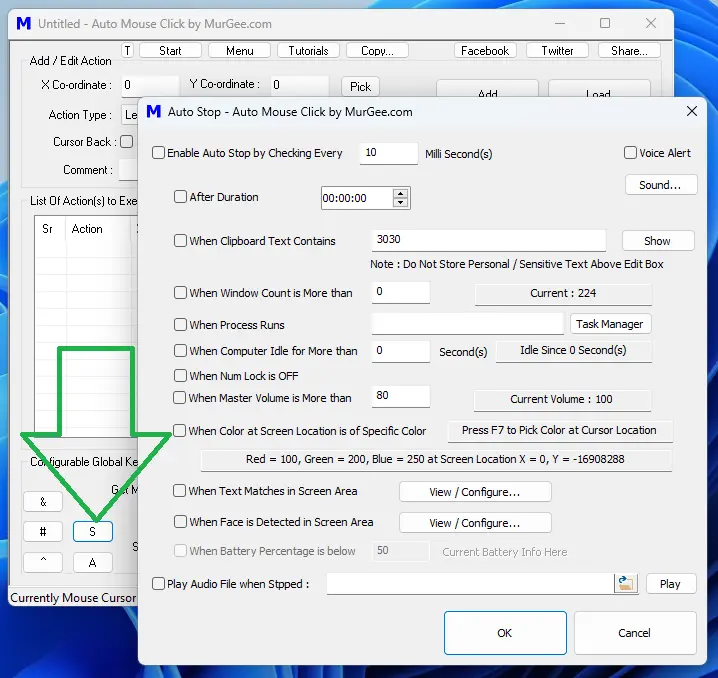Viewport: 718px width, 678px height.
Task: Click the Current : 224 window count button
Action: (x=563, y=293)
